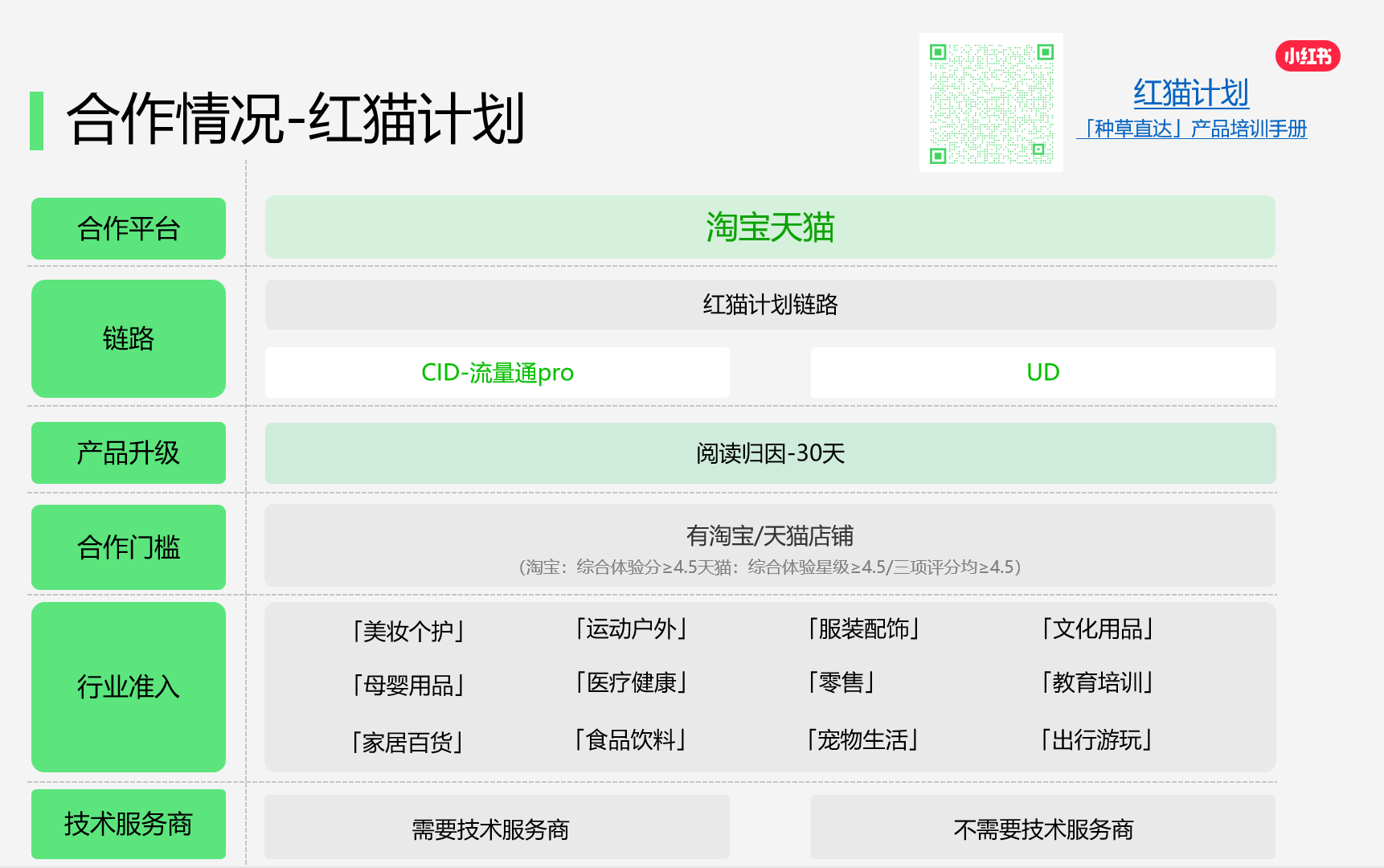Image resolution: width=1384 pixels, height=868 pixels.
Task: Choose the CID-流量通pro option
Action: click(x=498, y=373)
